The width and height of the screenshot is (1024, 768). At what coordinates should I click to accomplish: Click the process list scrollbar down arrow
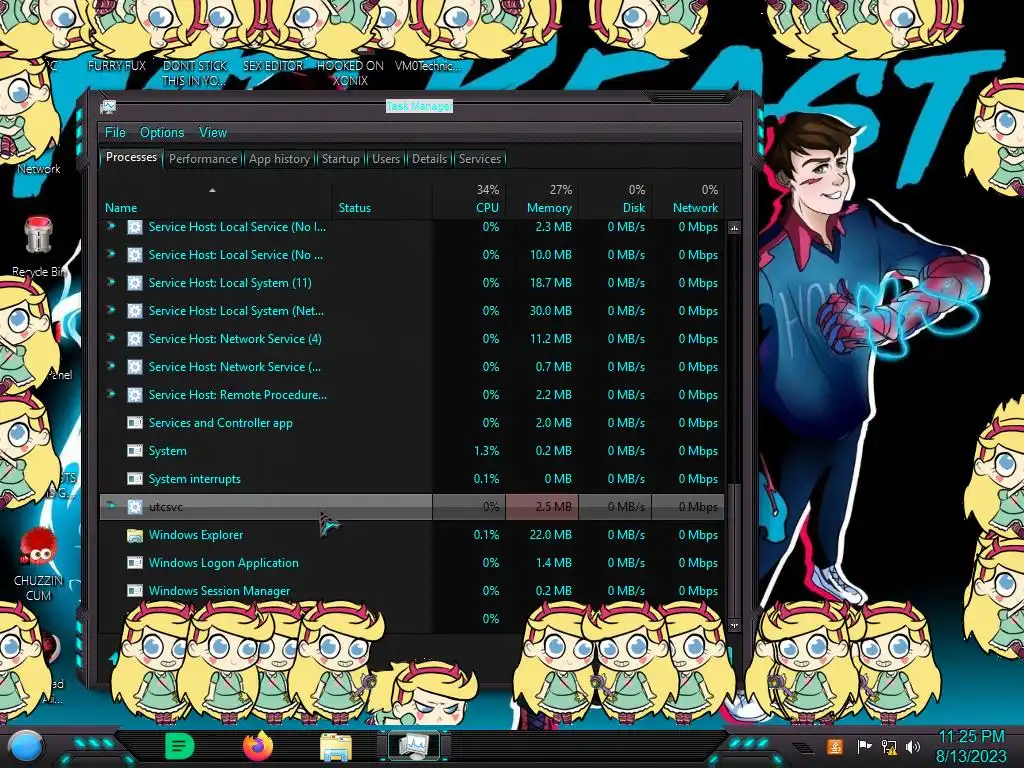tap(734, 625)
